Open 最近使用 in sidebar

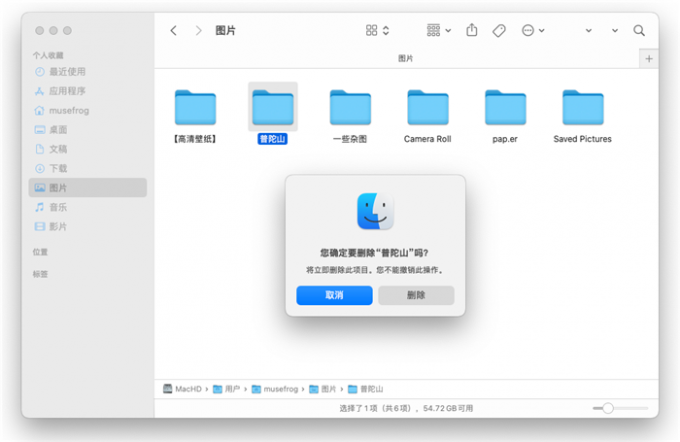[x=88, y=72]
